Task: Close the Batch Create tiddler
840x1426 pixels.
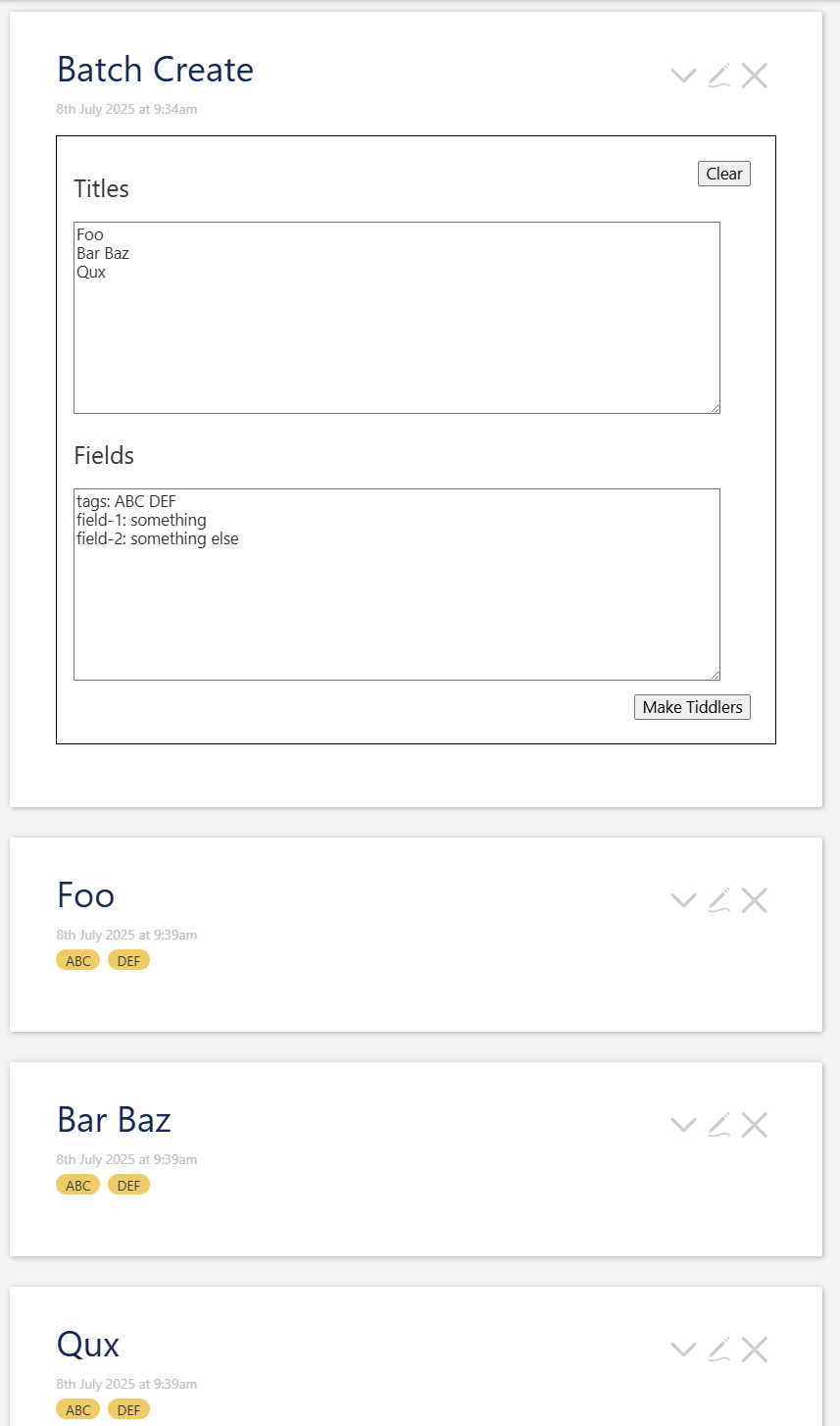Action: coord(755,76)
